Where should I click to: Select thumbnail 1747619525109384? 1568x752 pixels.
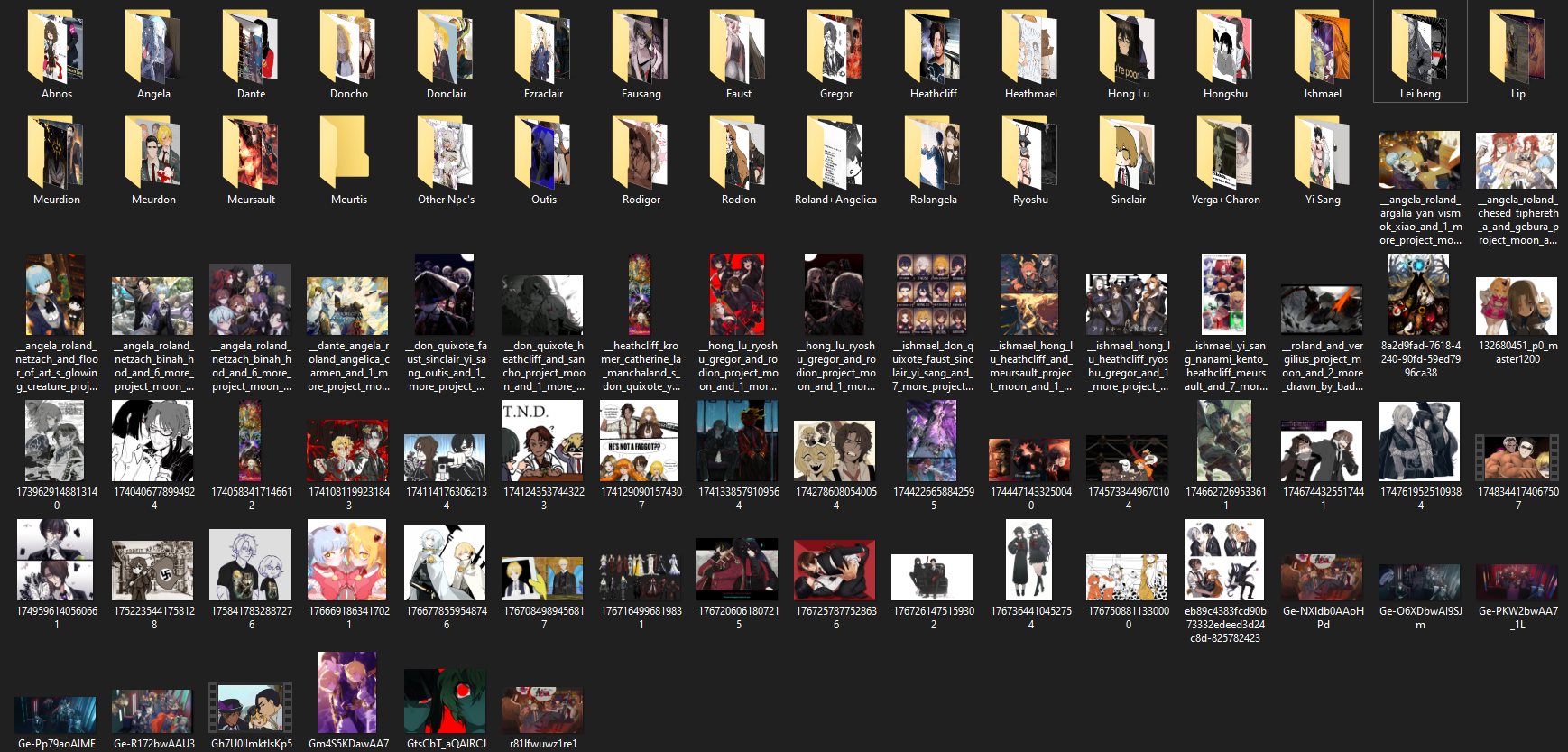point(1420,441)
